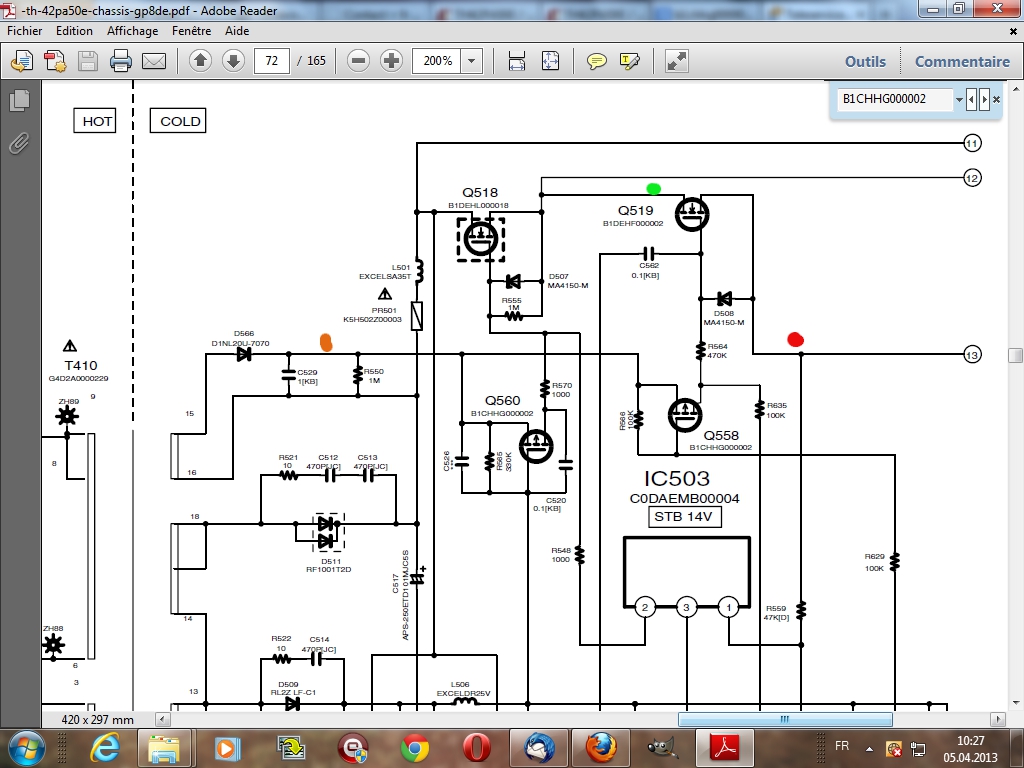
Task: Click the open file toolbar icon
Action: point(22,61)
